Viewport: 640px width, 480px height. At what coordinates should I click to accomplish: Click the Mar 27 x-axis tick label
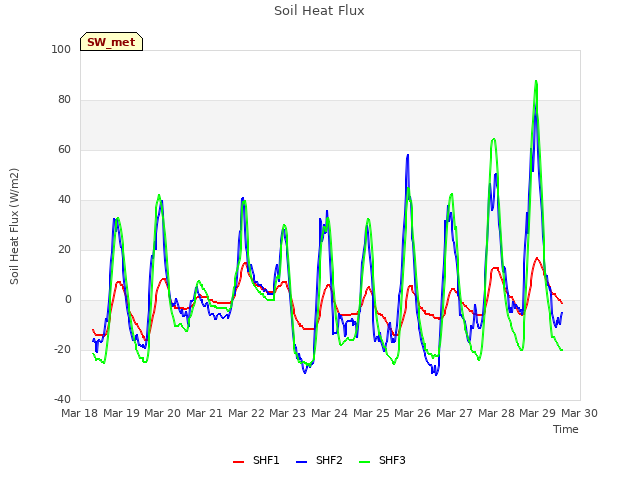454,413
